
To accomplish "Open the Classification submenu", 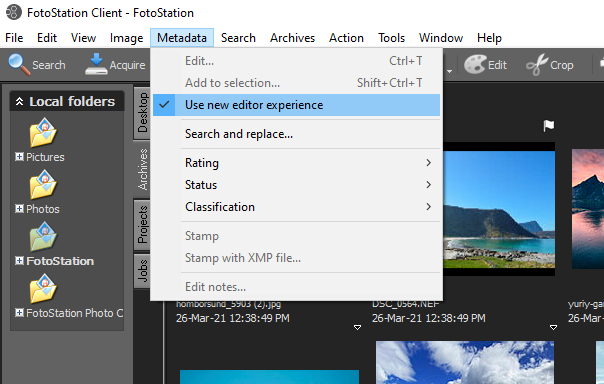I will pyautogui.click(x=296, y=207).
